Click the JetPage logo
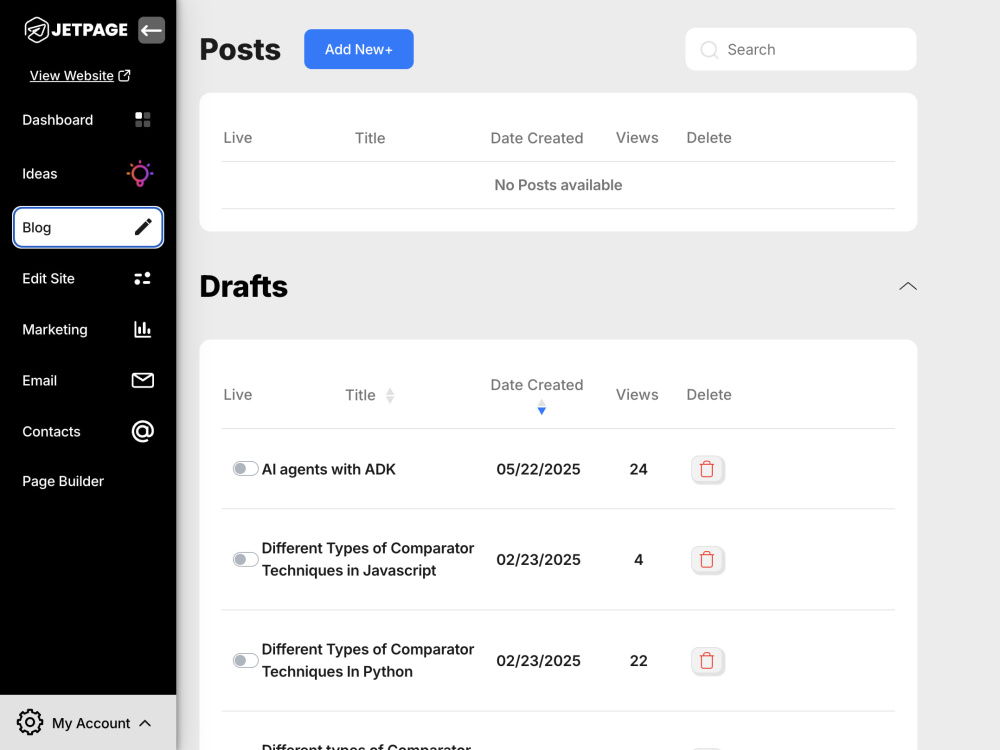1000x750 pixels. pos(76,29)
